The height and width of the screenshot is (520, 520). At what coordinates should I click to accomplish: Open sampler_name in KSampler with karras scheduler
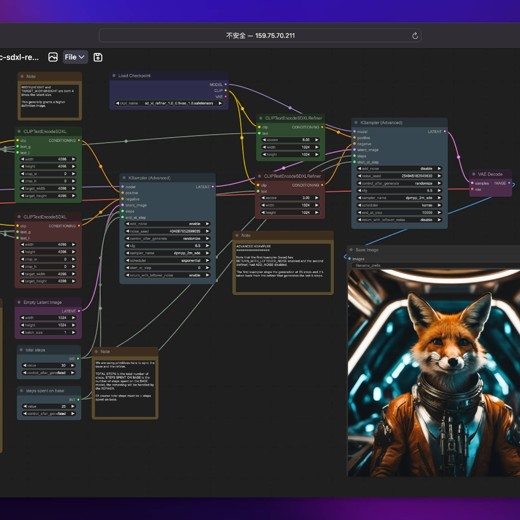399,198
